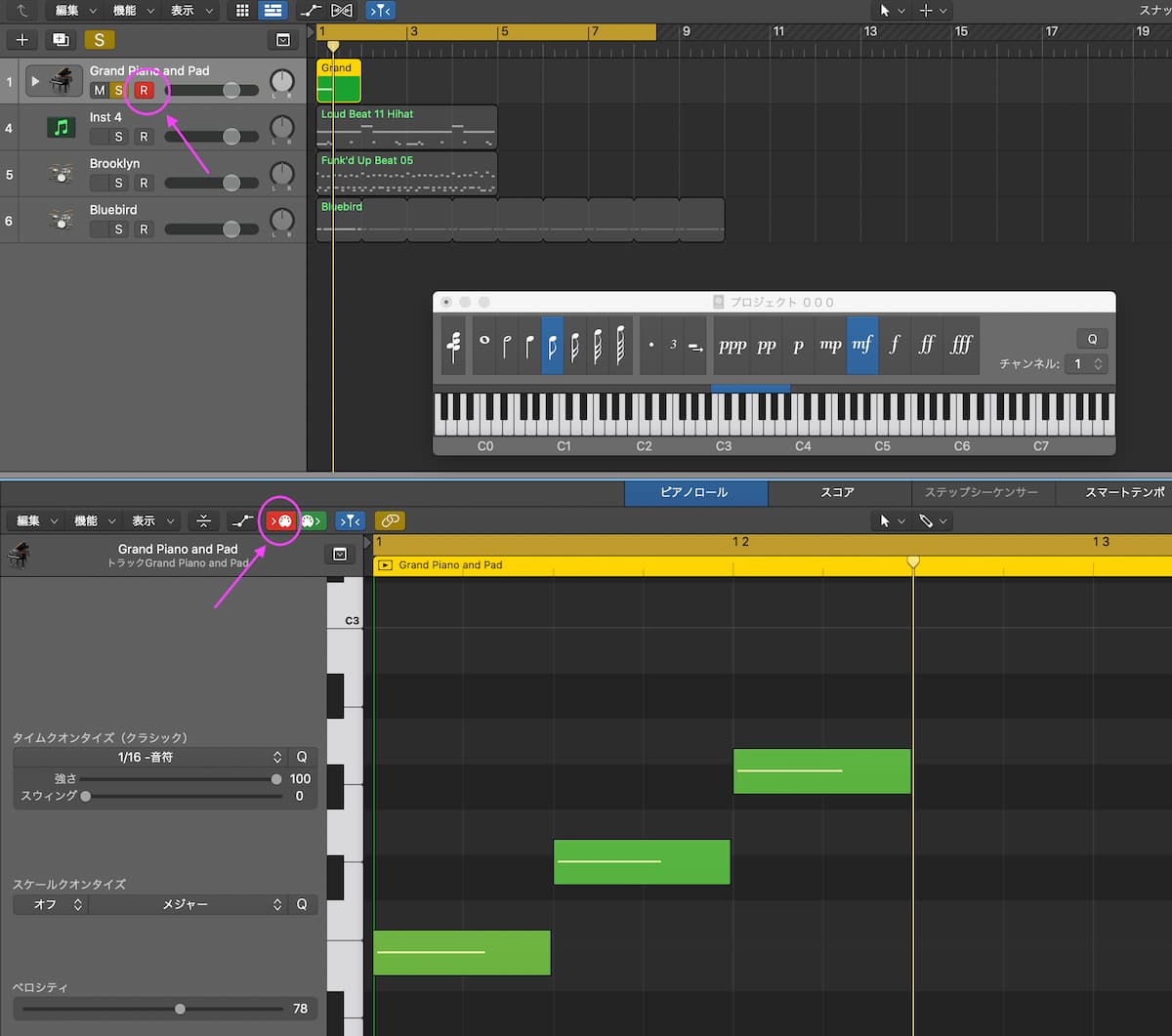This screenshot has height=1036, width=1172.
Task: Select the Bluebird region in the timeline
Action: [521, 220]
